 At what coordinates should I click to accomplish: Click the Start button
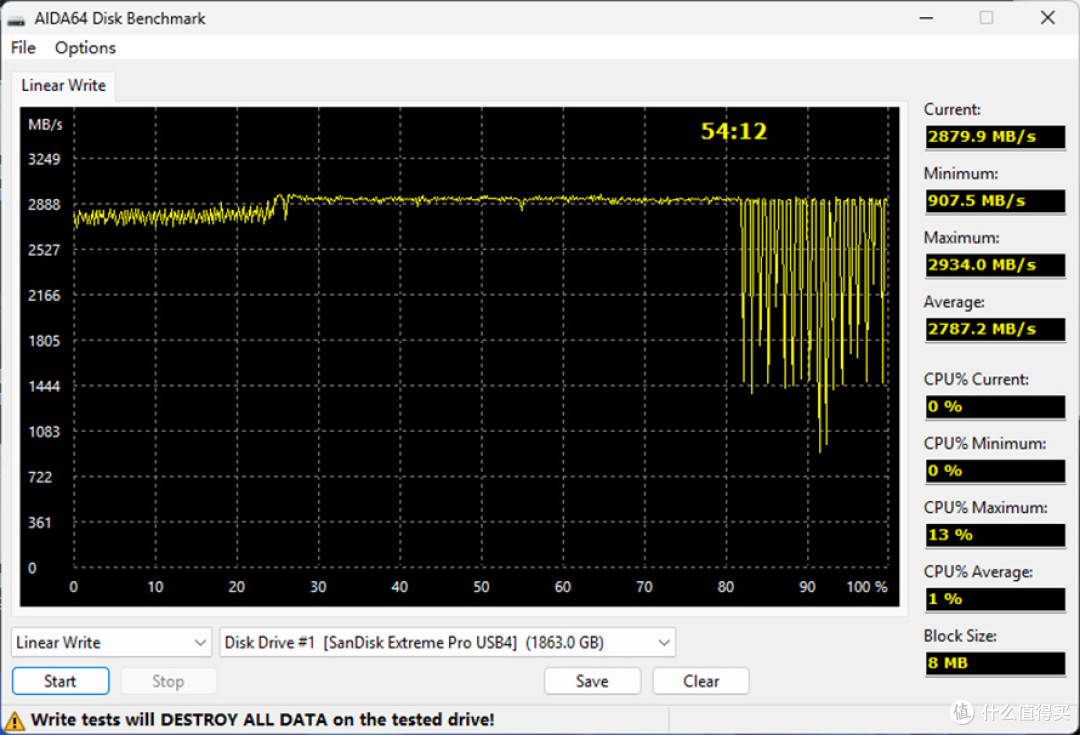pos(61,681)
